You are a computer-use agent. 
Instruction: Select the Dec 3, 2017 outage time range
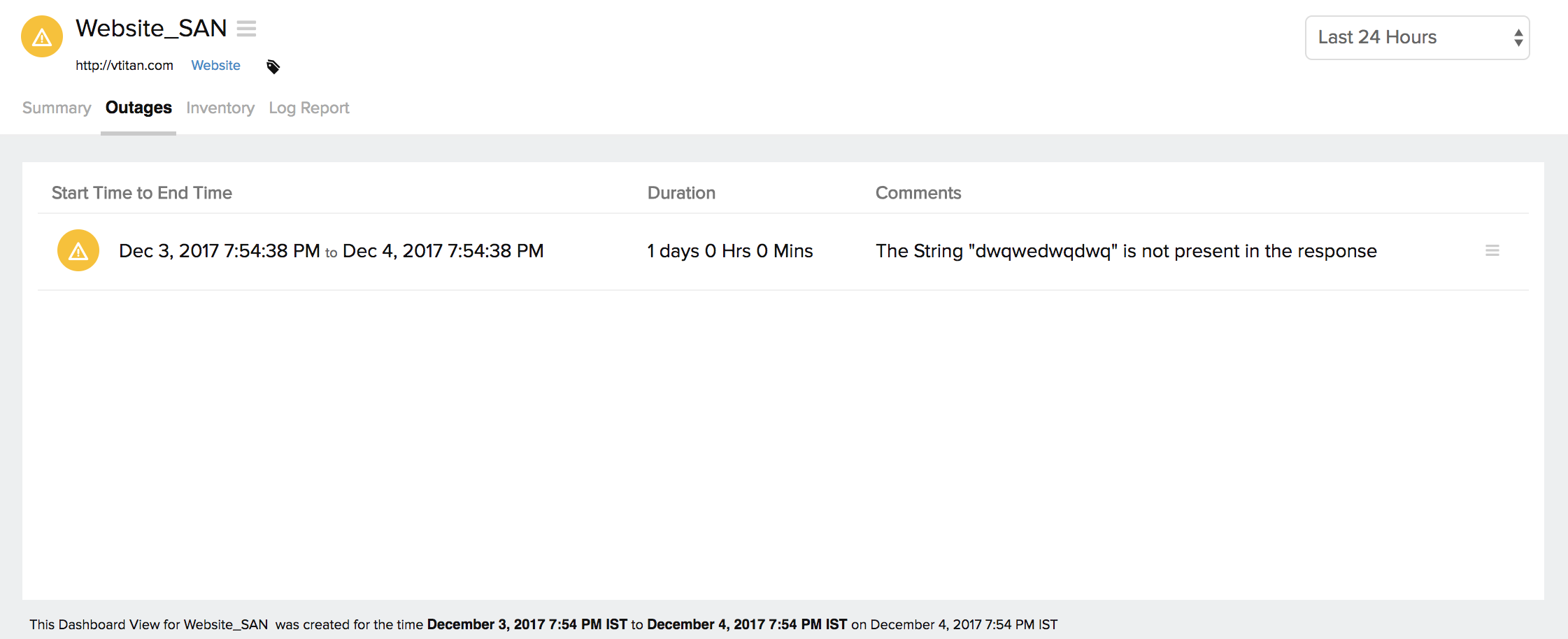click(331, 251)
